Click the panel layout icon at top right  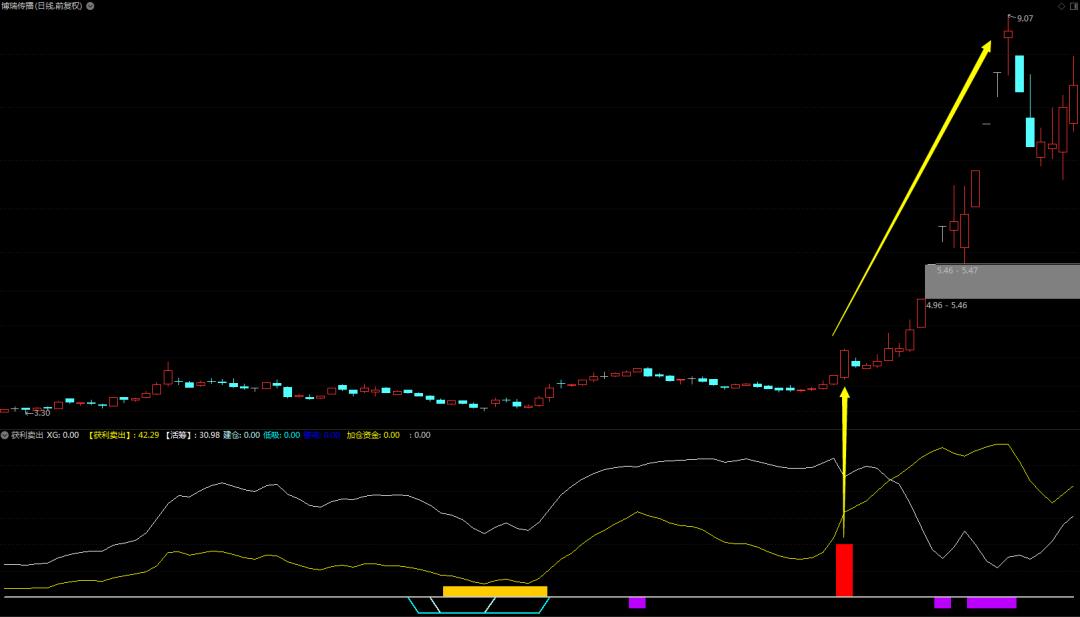coord(1074,6)
